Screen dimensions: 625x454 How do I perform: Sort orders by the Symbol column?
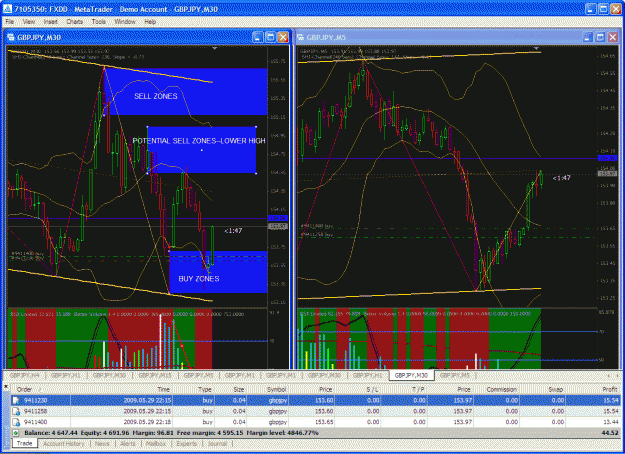268,389
